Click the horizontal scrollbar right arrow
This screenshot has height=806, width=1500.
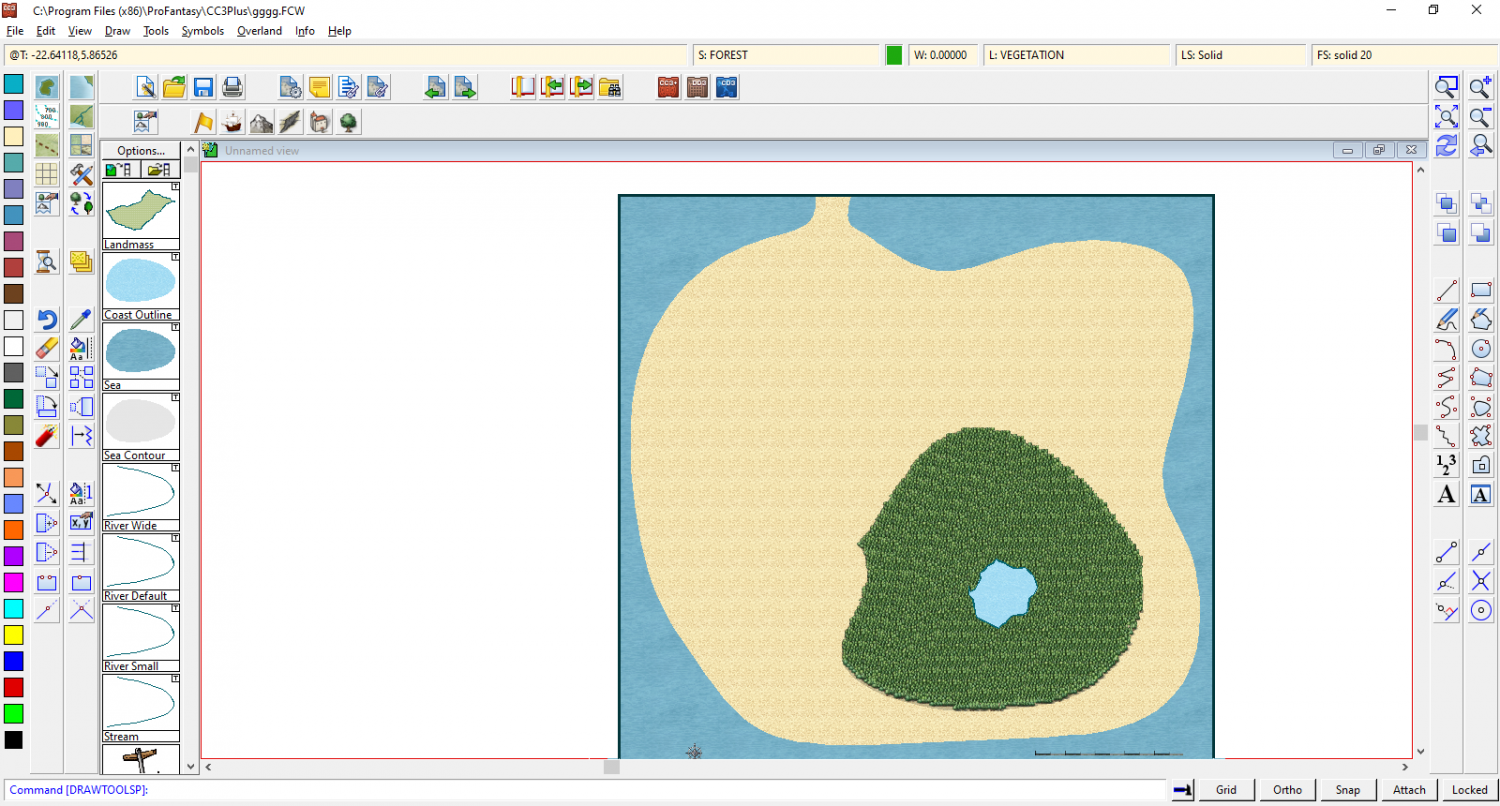tap(1405, 767)
